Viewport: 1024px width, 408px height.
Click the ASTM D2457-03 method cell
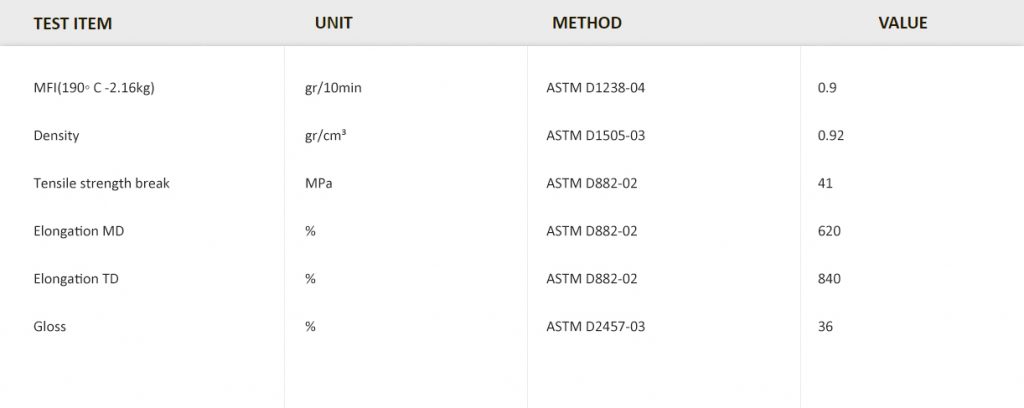pos(595,326)
